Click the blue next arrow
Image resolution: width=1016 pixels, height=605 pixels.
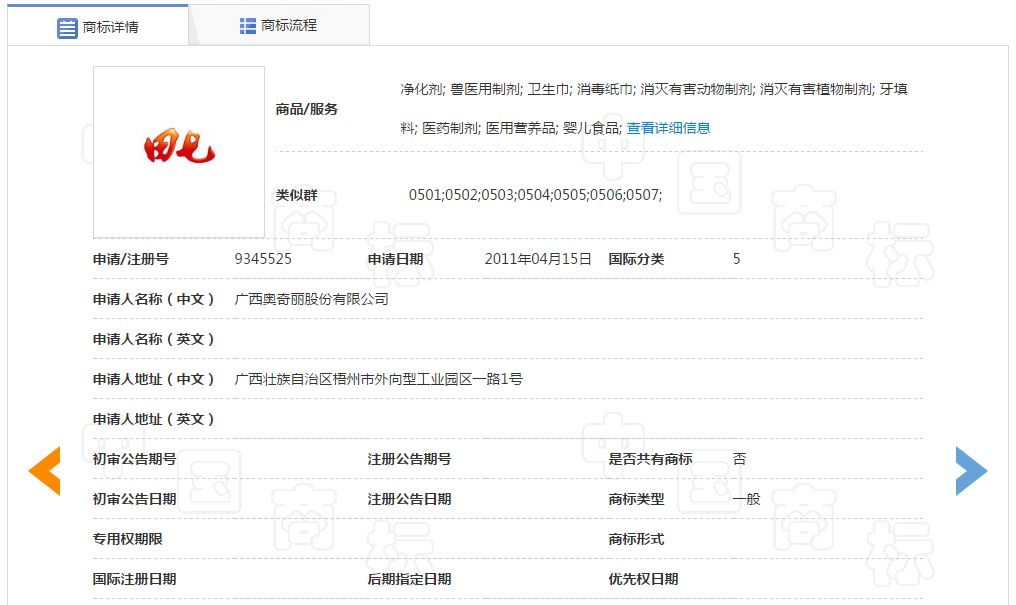(970, 471)
